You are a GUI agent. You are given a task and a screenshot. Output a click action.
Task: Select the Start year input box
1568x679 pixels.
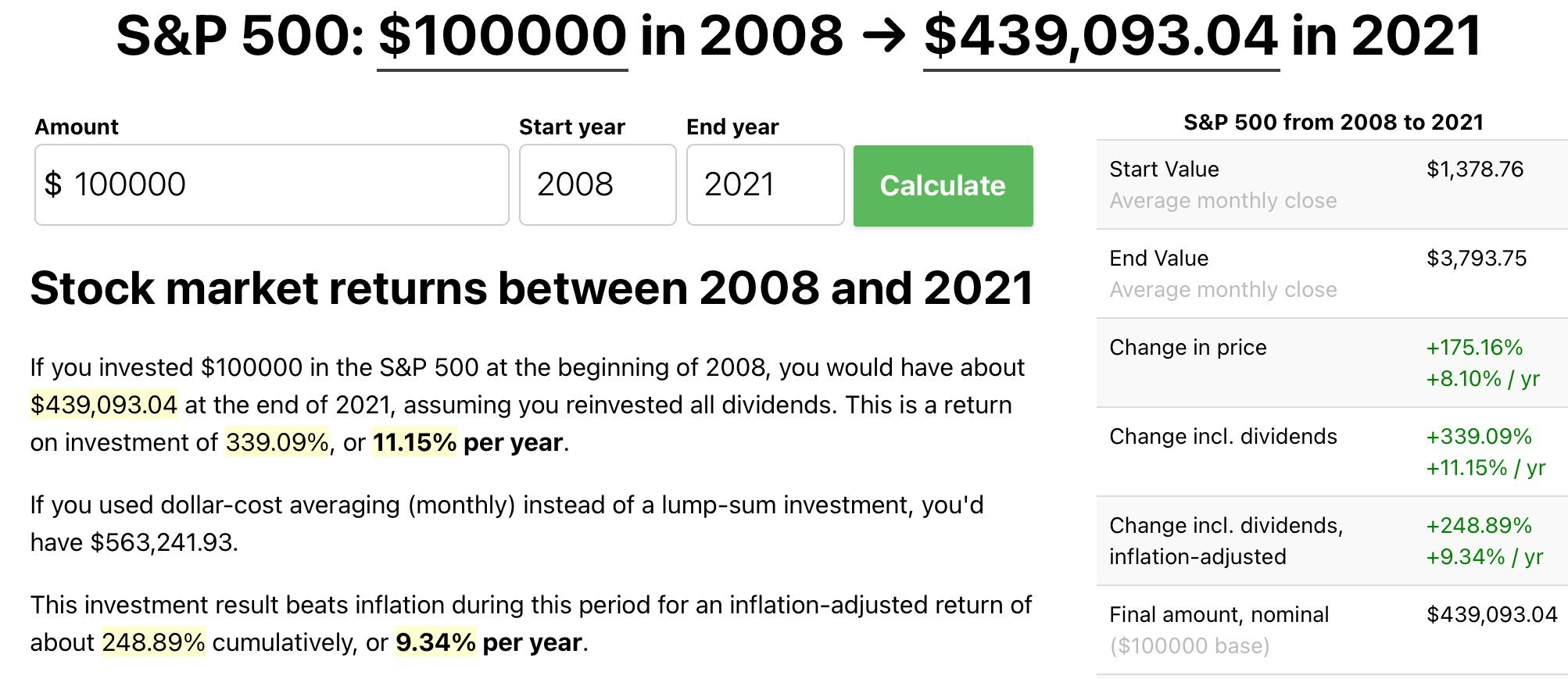[x=597, y=185]
